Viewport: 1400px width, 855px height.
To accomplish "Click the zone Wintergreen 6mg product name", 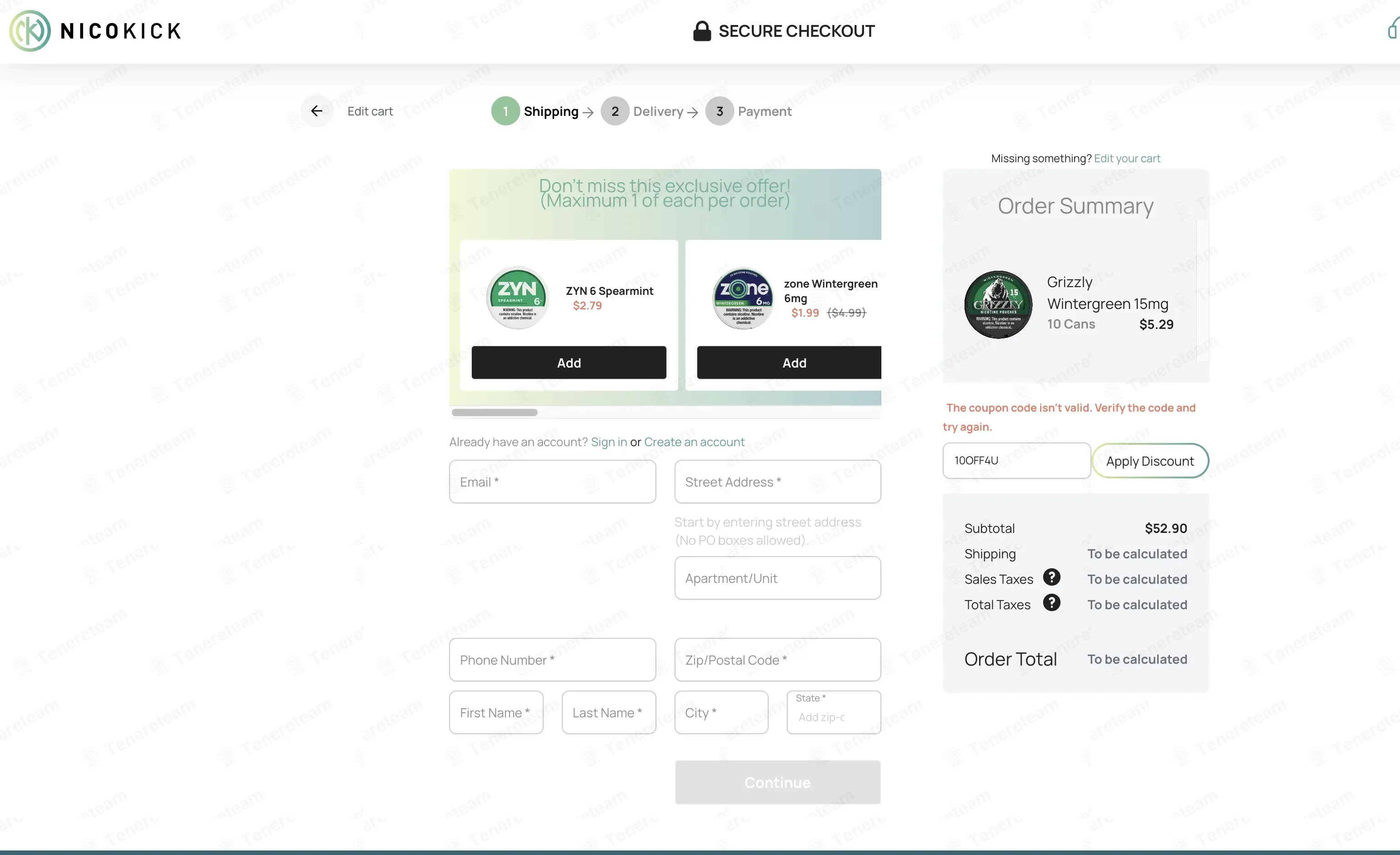I will pyautogui.click(x=831, y=291).
